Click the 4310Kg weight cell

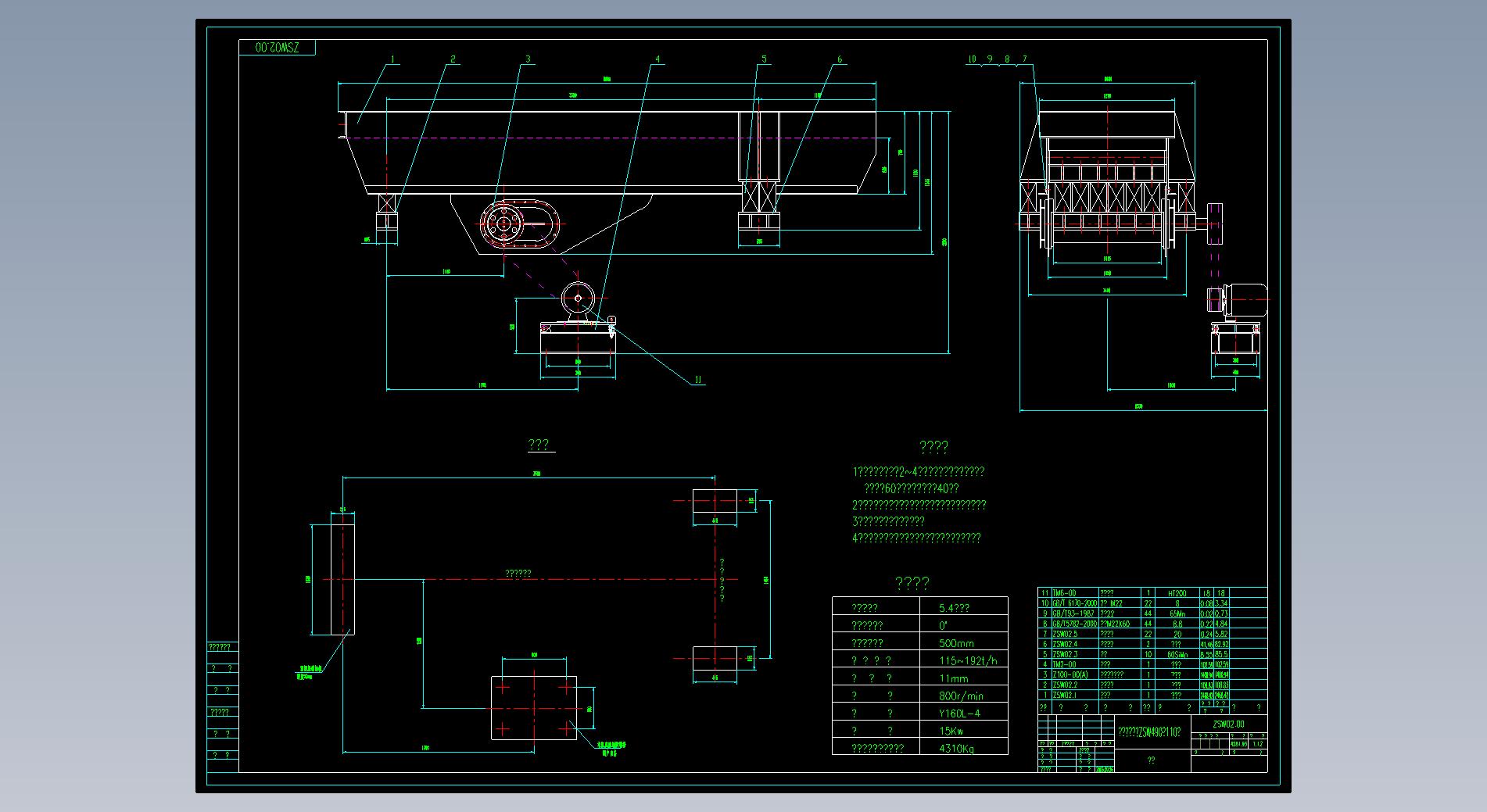(x=956, y=748)
